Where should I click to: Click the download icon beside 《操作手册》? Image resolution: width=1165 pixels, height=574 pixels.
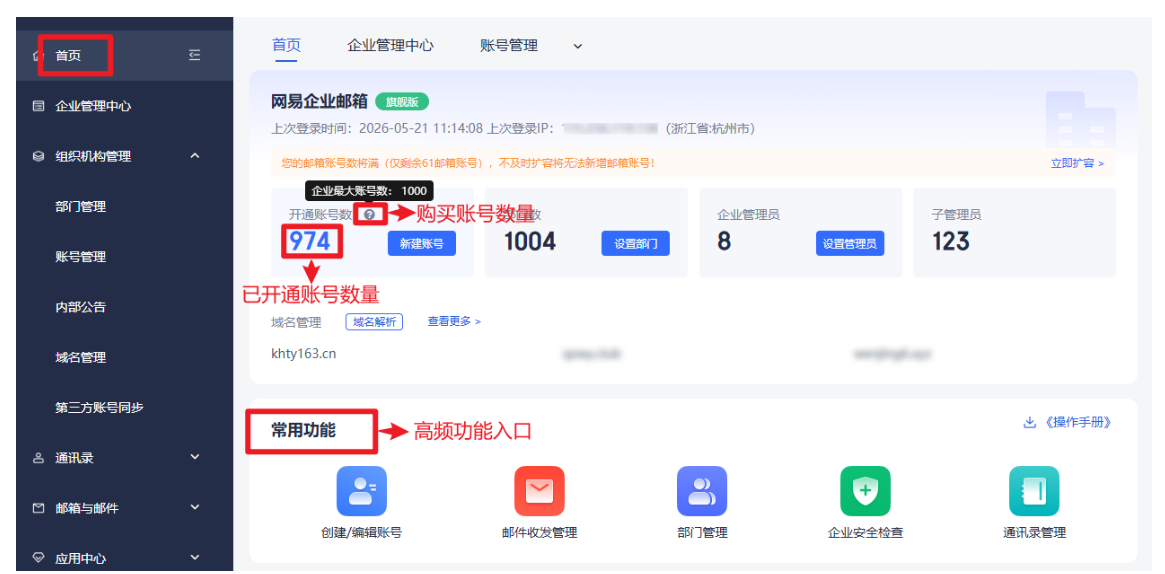1030,423
